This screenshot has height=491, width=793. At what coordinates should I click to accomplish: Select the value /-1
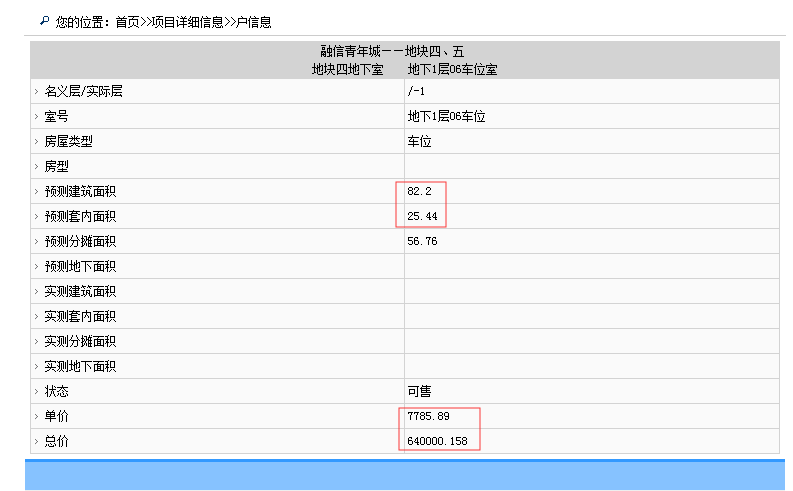click(x=416, y=91)
